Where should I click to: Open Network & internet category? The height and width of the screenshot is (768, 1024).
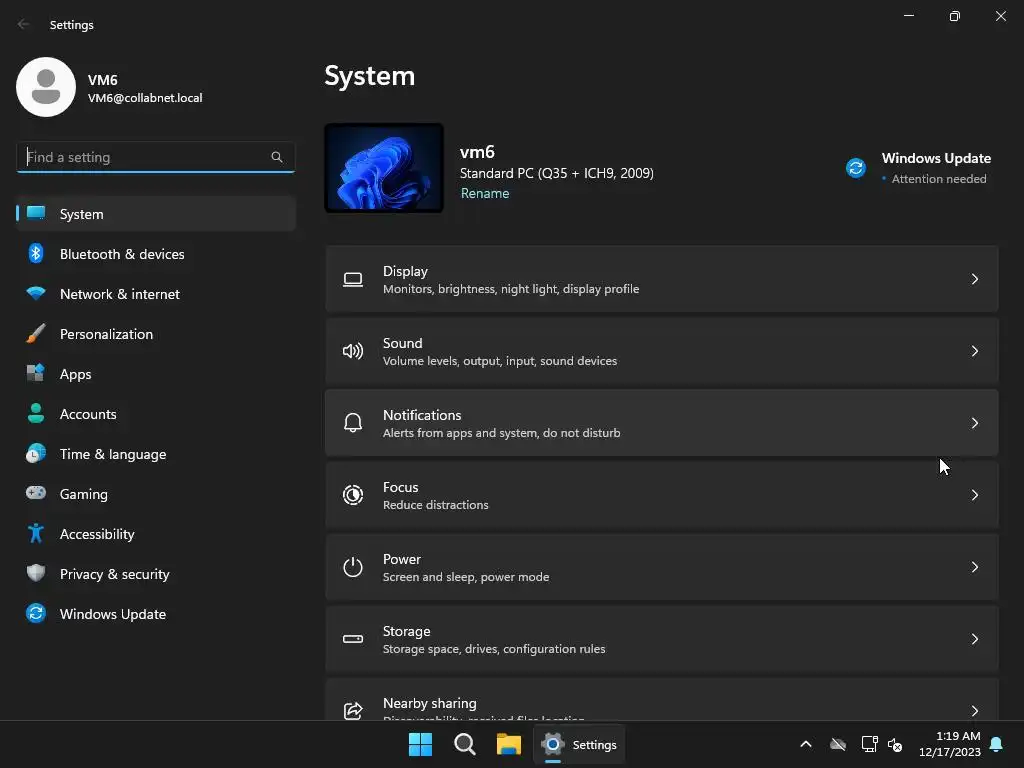coord(155,293)
